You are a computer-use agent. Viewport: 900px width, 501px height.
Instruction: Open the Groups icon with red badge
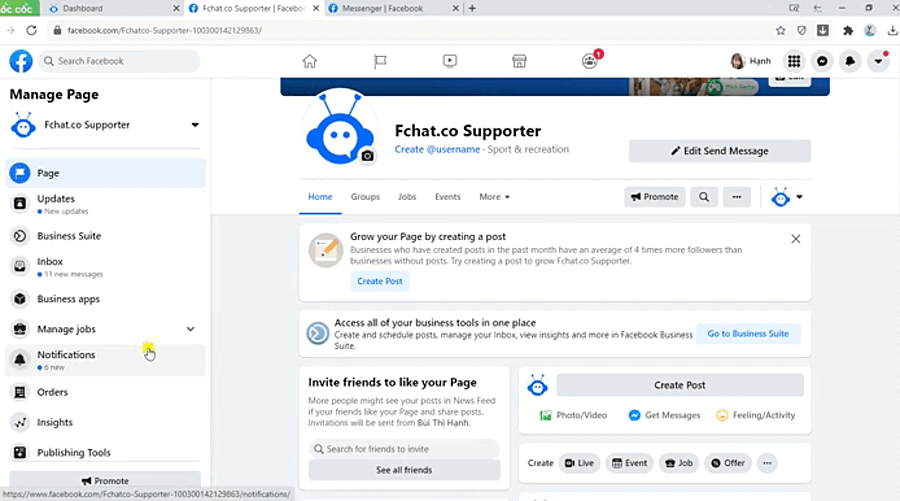pos(590,60)
